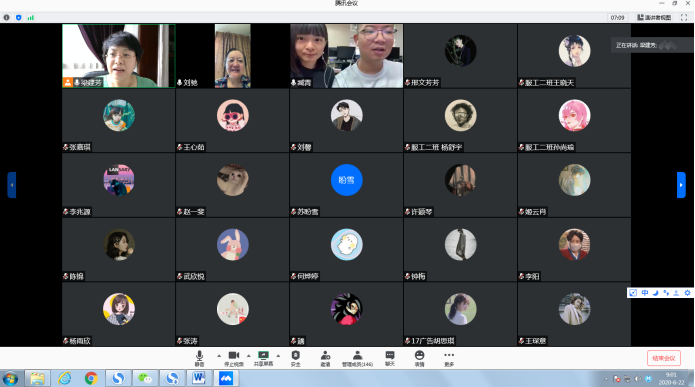Expand share screen options arrow

(278, 356)
